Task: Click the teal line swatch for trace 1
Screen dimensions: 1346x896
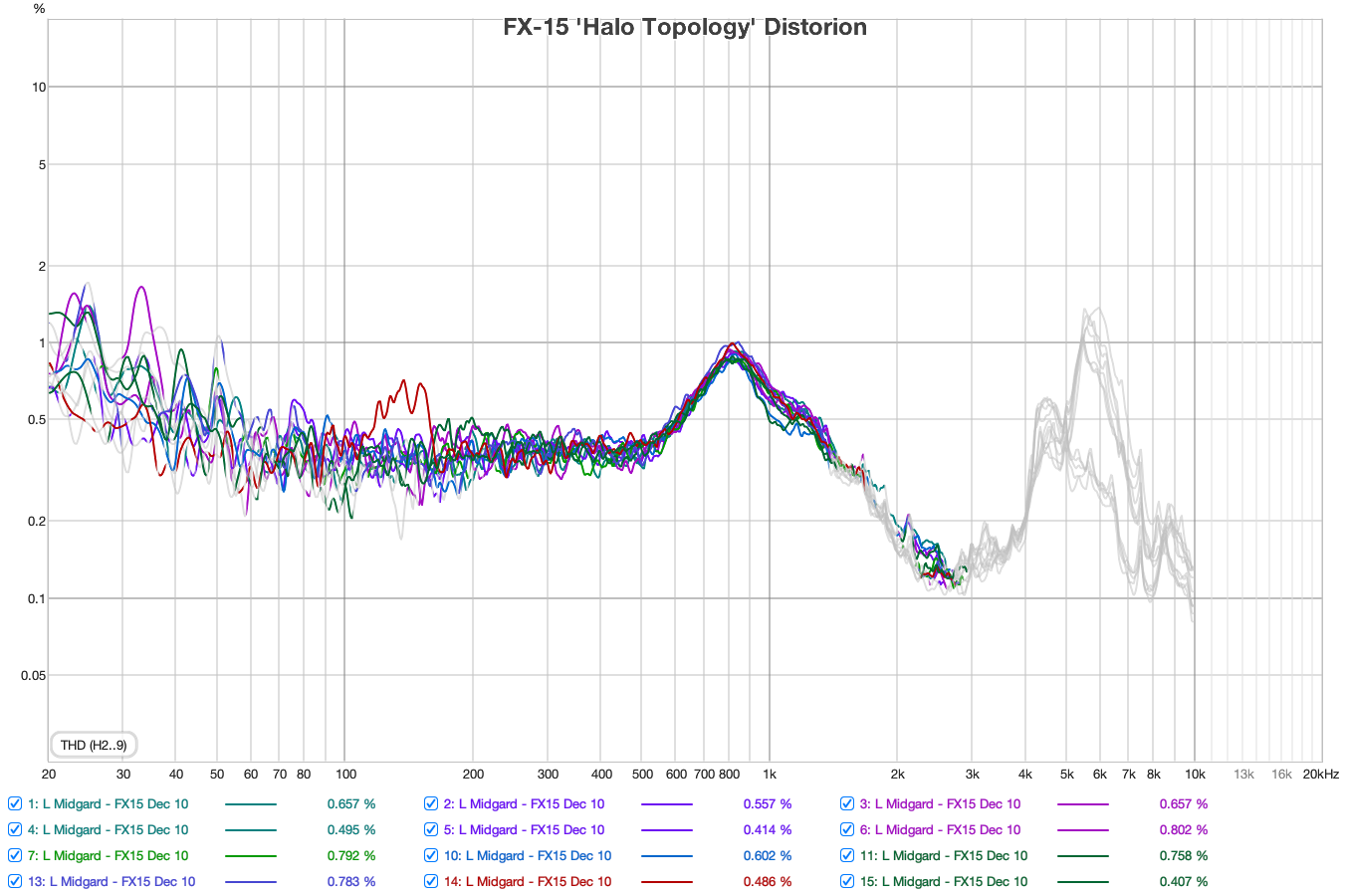Action: click(251, 803)
